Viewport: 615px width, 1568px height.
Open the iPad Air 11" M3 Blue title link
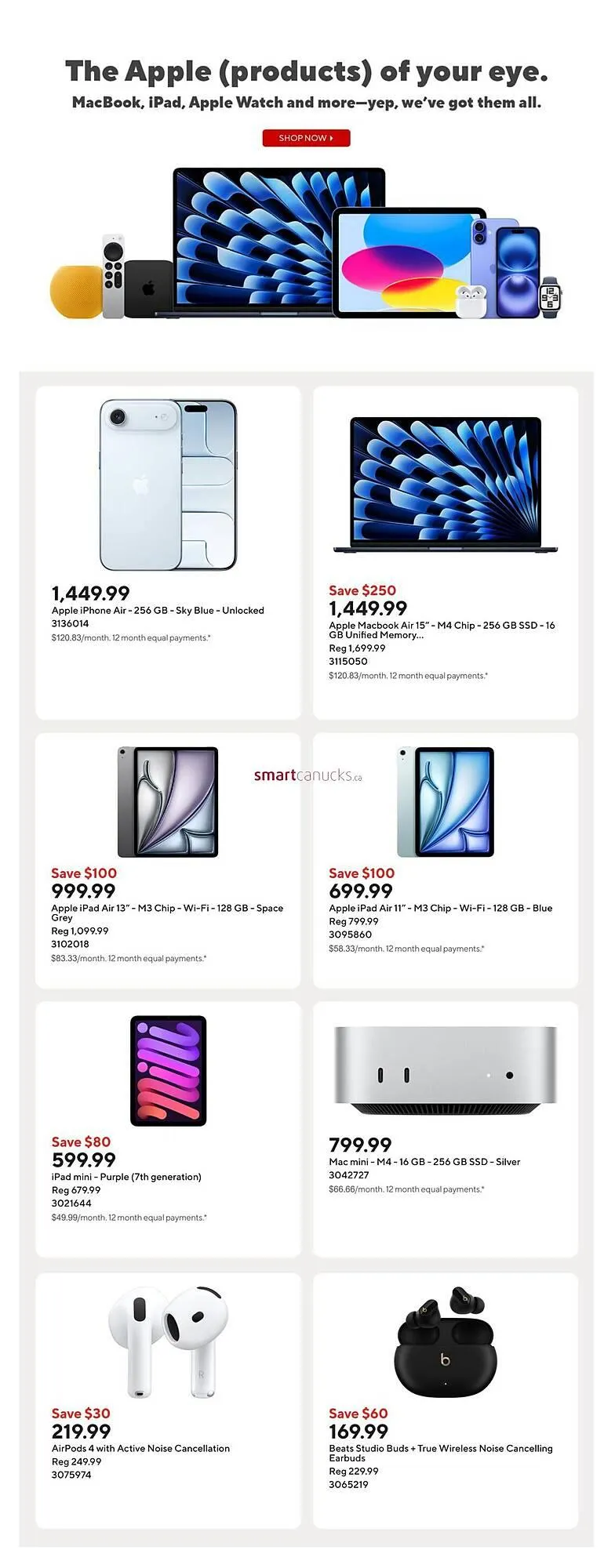(x=440, y=908)
